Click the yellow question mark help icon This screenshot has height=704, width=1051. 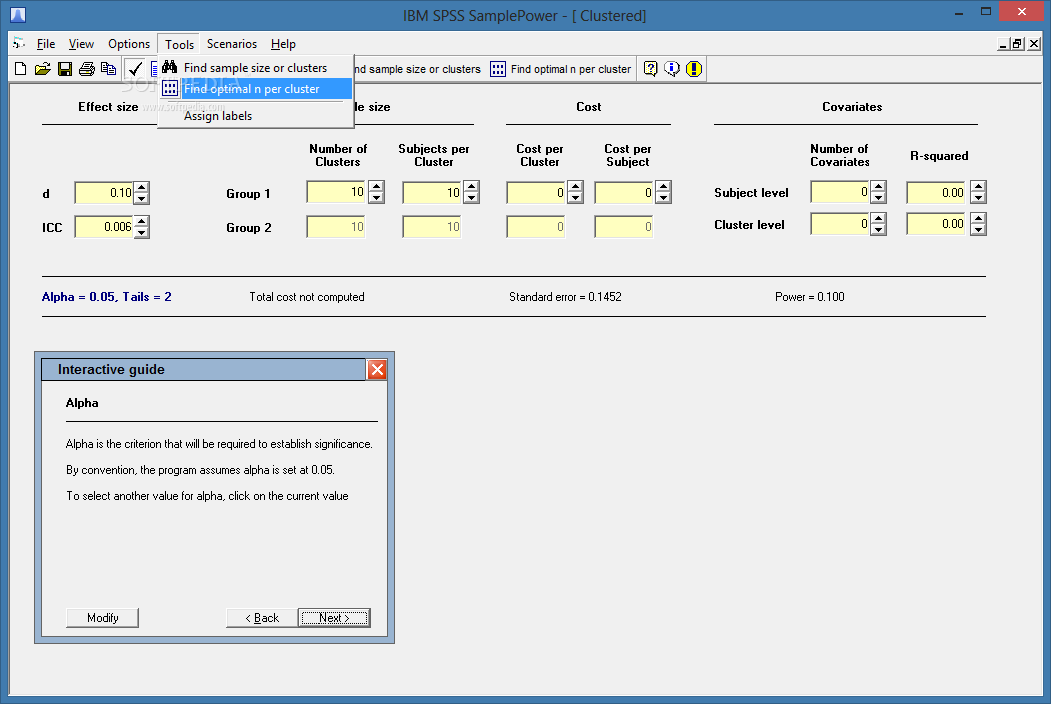pos(650,68)
